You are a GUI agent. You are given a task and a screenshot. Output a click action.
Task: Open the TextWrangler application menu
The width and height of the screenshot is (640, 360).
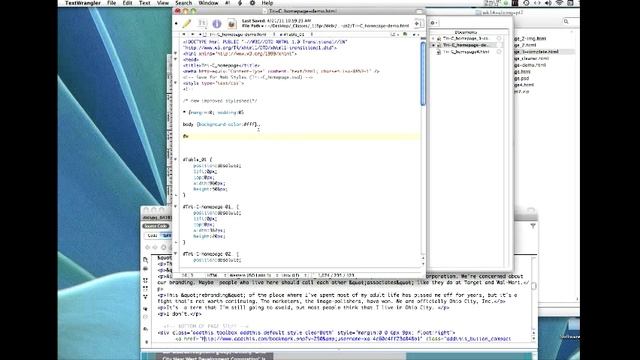[x=83, y=3]
